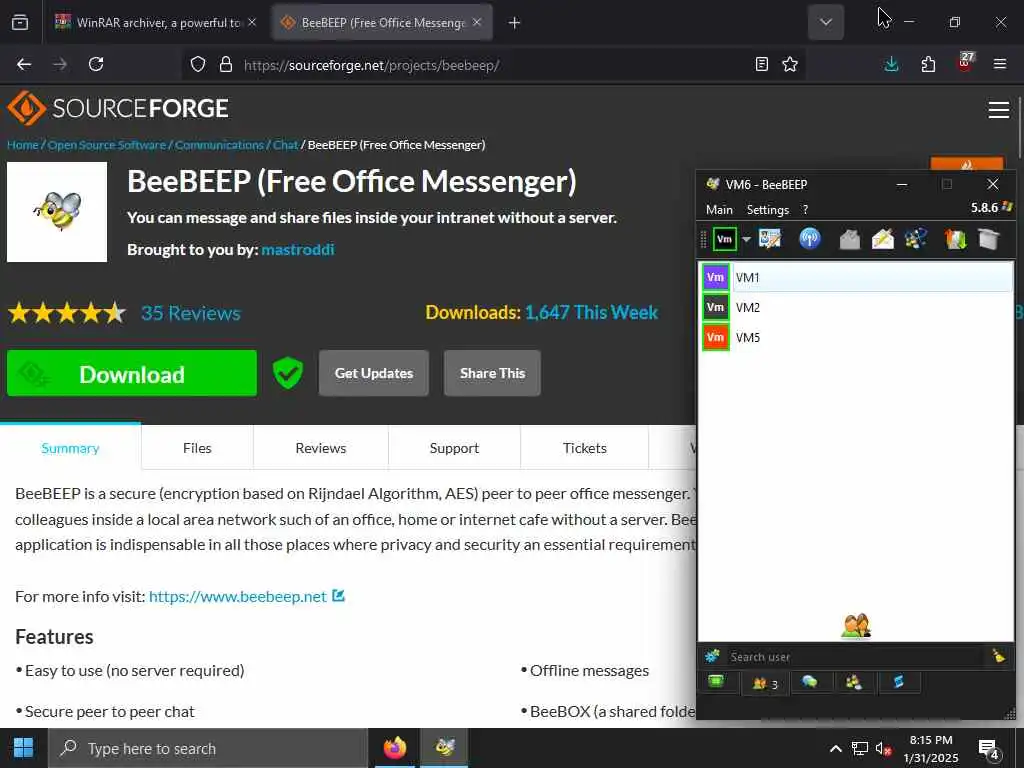Click the Home breadcrumb link

coord(23,145)
